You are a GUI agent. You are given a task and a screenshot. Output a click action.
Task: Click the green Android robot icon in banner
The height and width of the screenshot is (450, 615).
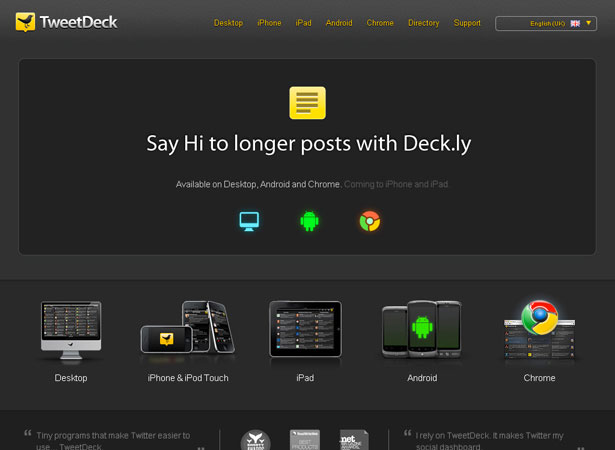click(x=309, y=221)
